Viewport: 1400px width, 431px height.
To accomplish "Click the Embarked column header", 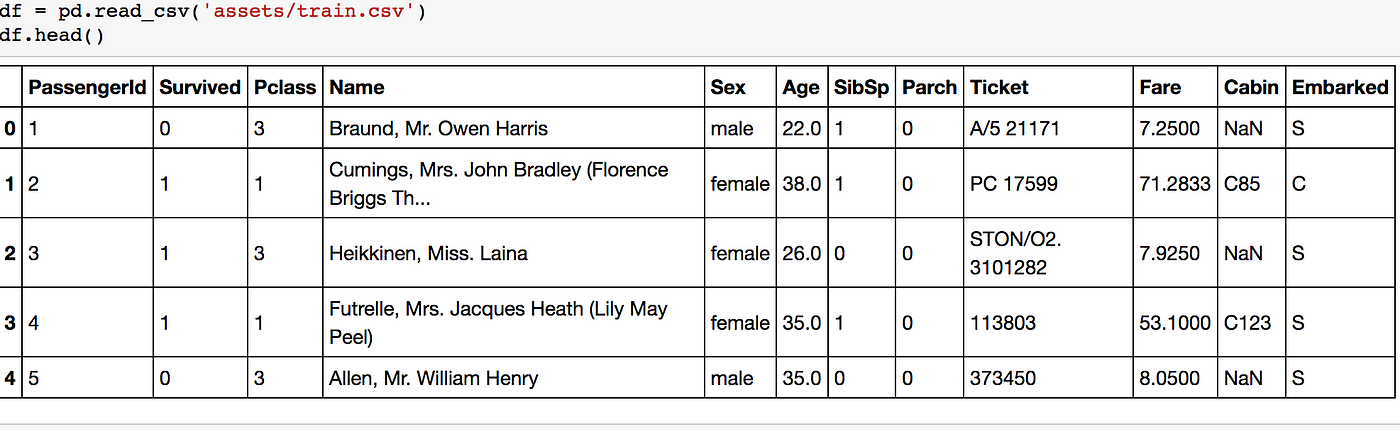I will click(1340, 87).
